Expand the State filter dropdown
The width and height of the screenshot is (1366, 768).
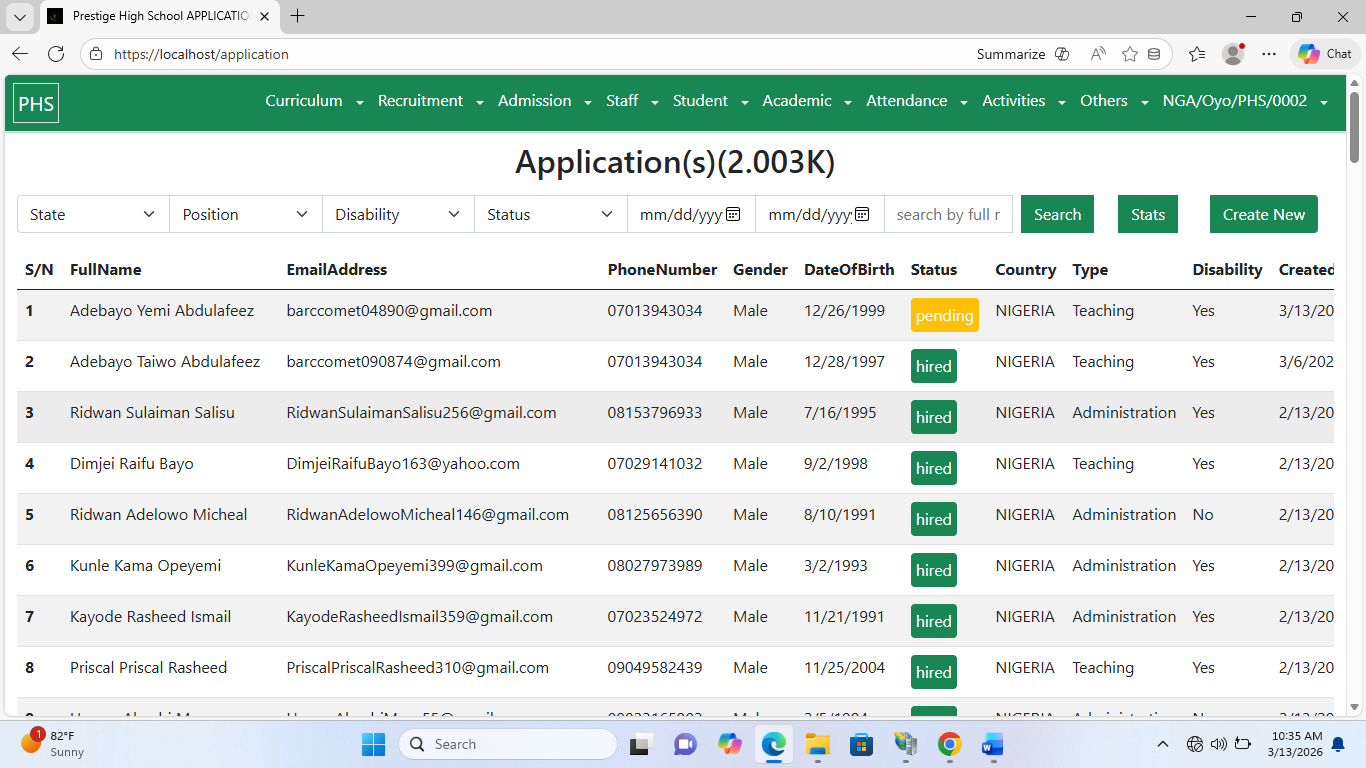coord(93,214)
